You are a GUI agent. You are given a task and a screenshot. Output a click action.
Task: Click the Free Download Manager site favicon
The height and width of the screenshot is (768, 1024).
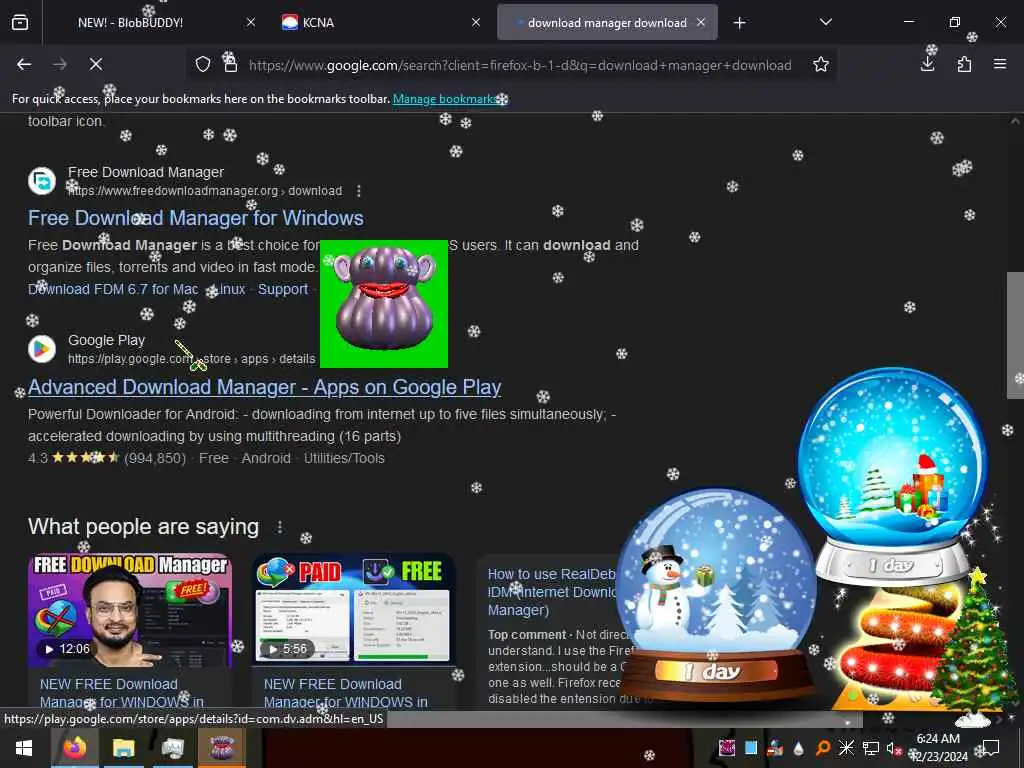[42, 181]
